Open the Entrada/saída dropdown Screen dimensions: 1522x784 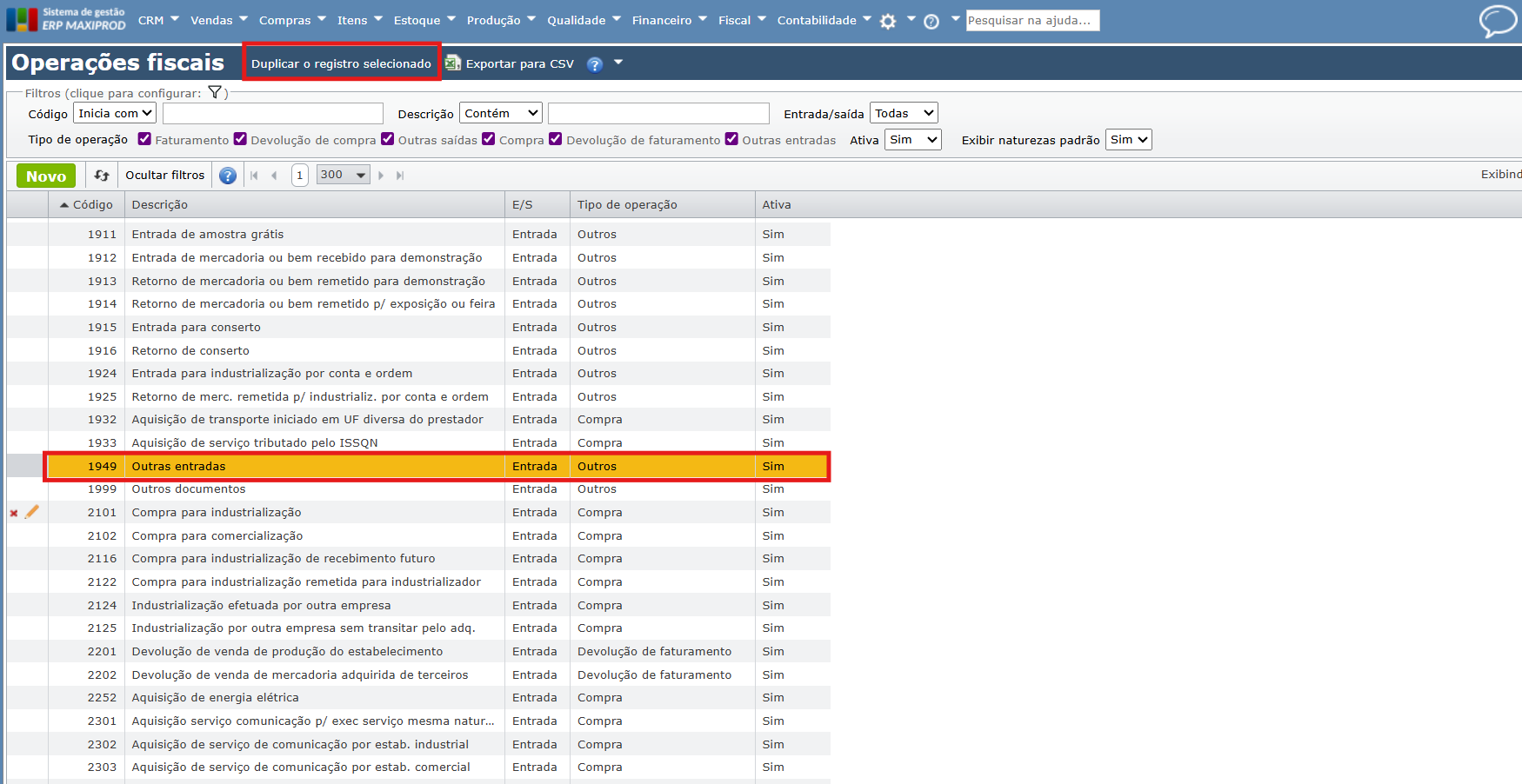tap(904, 113)
